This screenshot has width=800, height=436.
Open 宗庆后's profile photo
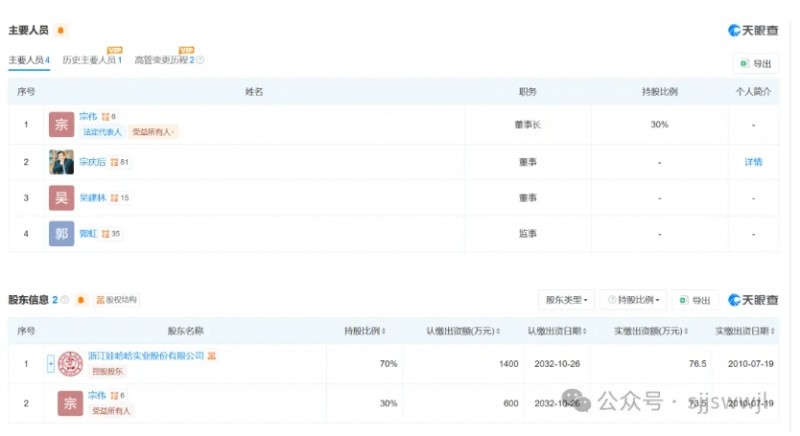tap(61, 162)
